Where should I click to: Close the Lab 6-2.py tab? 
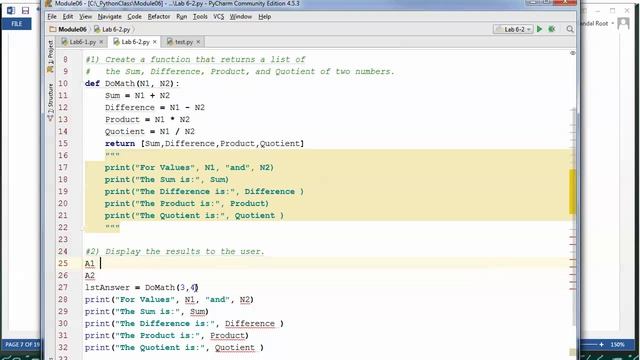(155, 42)
